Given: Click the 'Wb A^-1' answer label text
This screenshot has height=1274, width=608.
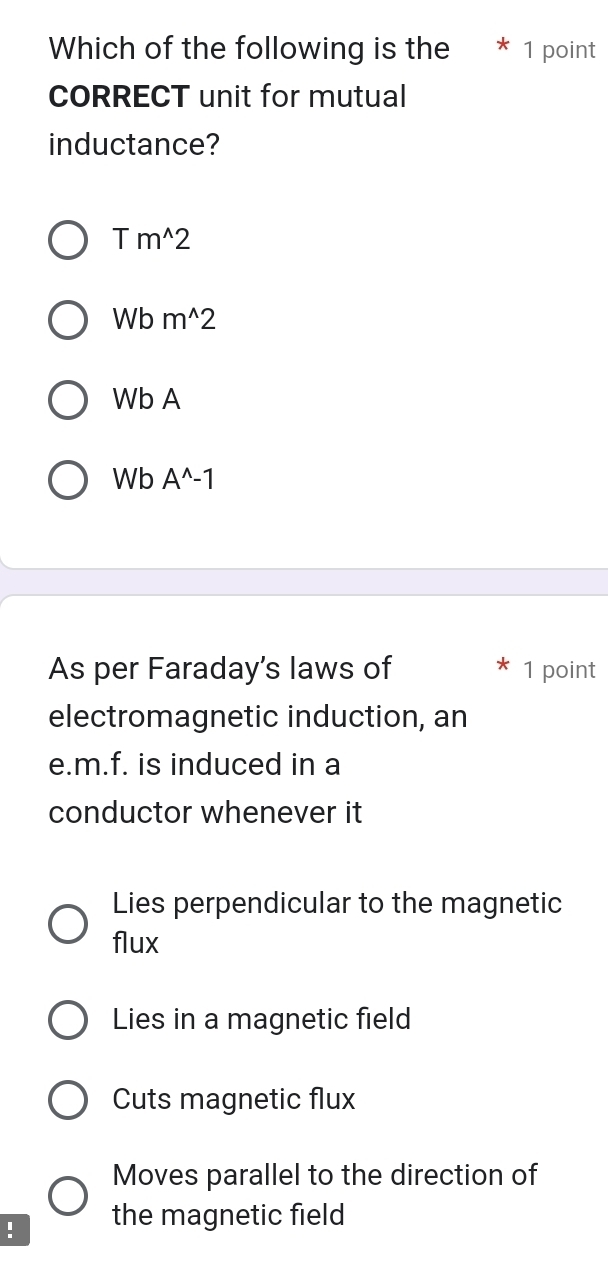Looking at the screenshot, I should (163, 480).
